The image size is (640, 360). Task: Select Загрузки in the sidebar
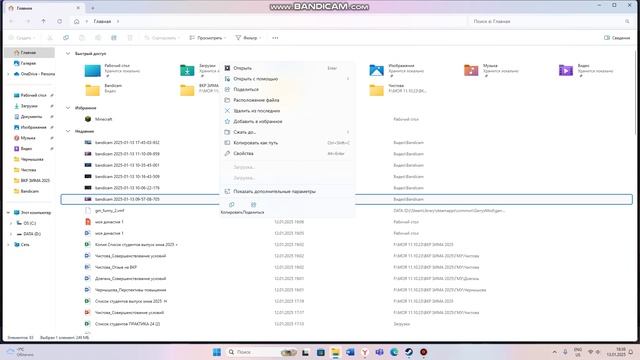tap(29, 106)
